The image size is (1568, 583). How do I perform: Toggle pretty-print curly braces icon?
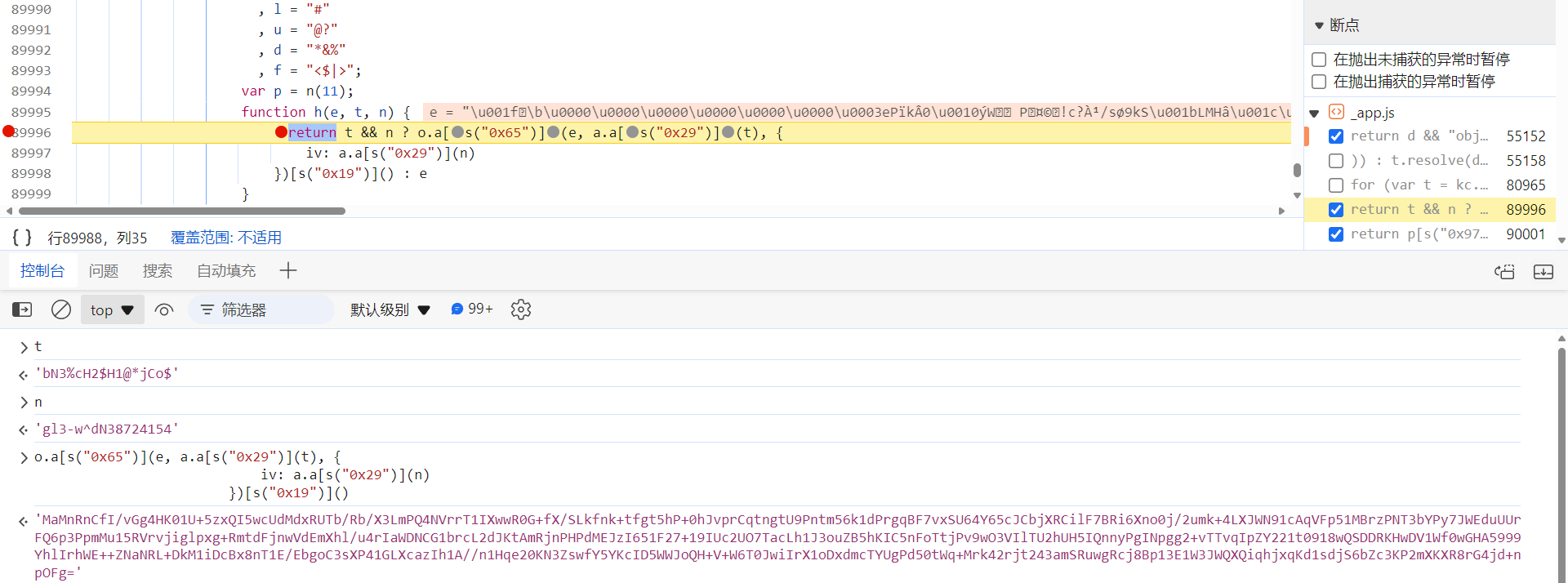(x=22, y=238)
